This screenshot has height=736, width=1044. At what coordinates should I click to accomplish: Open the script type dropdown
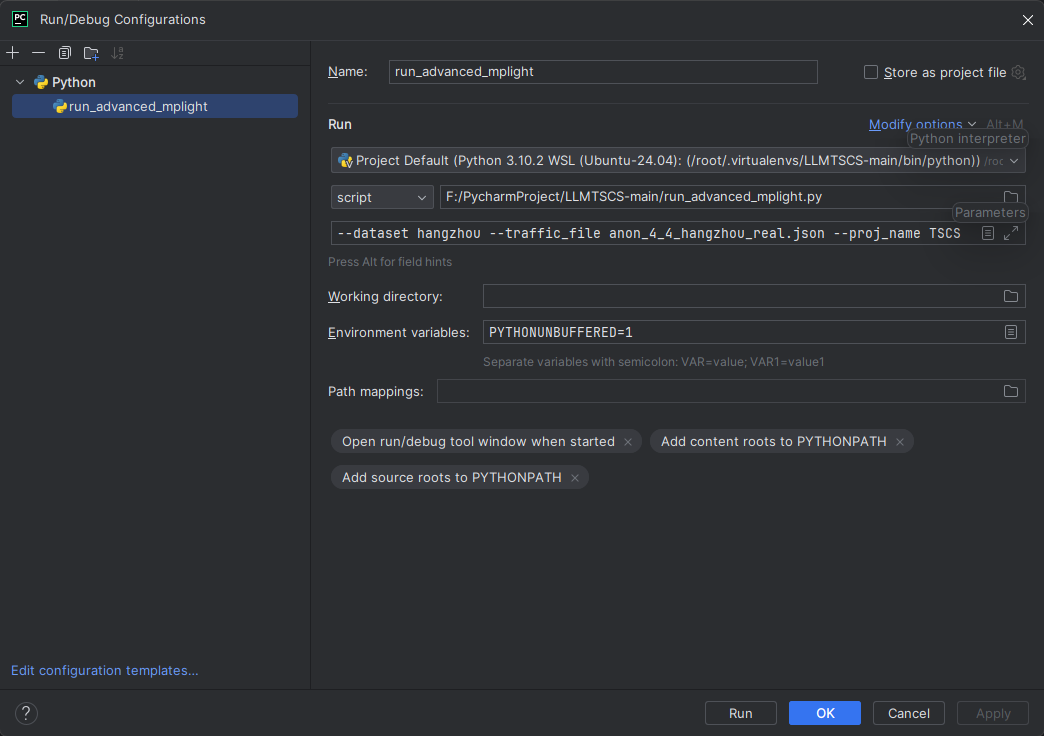click(x=382, y=197)
